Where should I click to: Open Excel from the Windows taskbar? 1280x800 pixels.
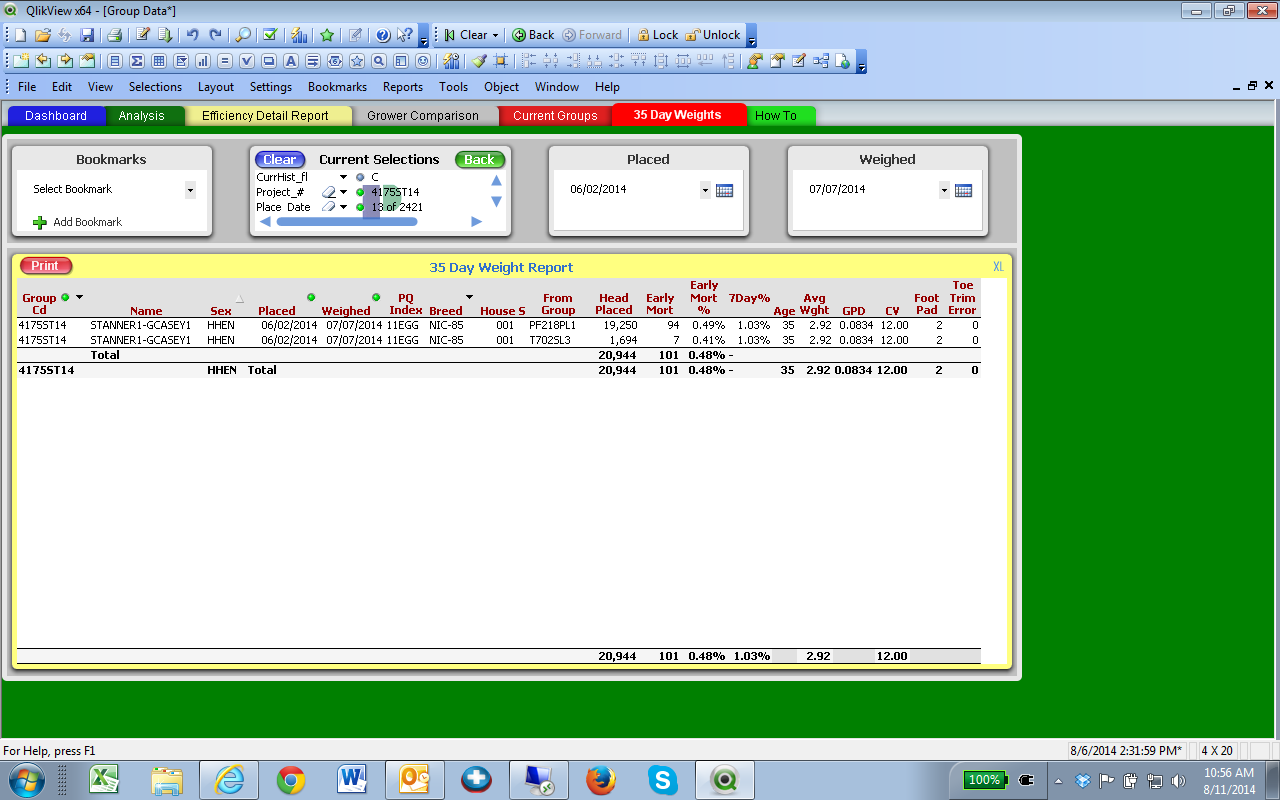[x=104, y=780]
